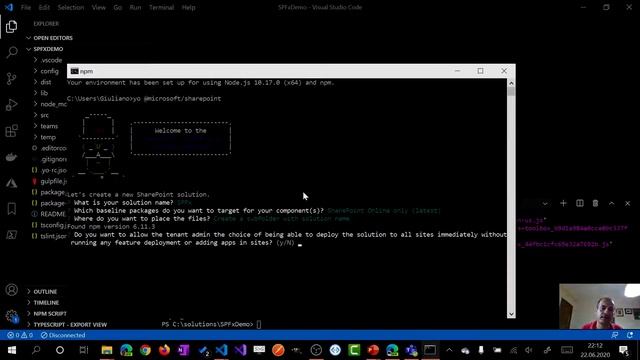Open the Run menu
Viewport: 640px width, 360px height.
click(135, 7)
